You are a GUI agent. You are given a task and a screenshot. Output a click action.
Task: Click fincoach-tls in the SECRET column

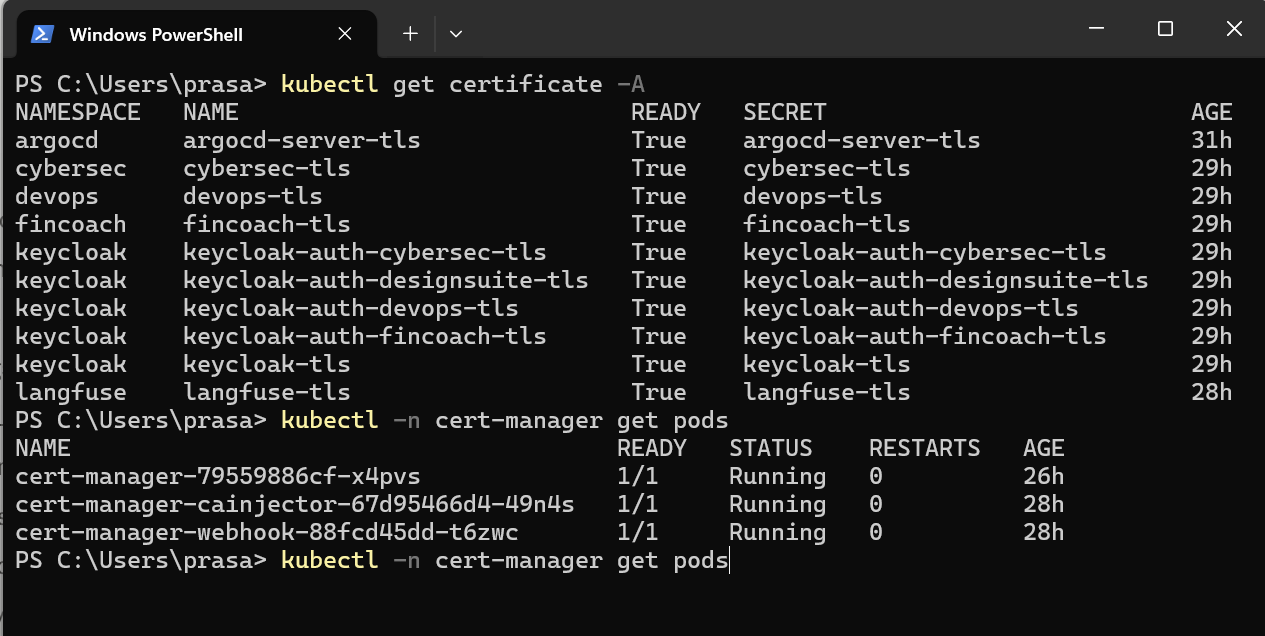click(827, 224)
